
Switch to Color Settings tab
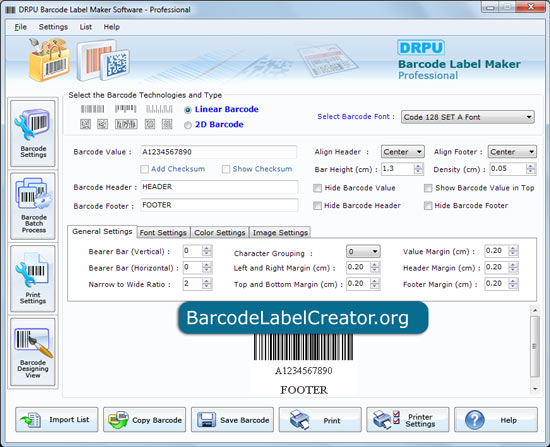click(220, 233)
